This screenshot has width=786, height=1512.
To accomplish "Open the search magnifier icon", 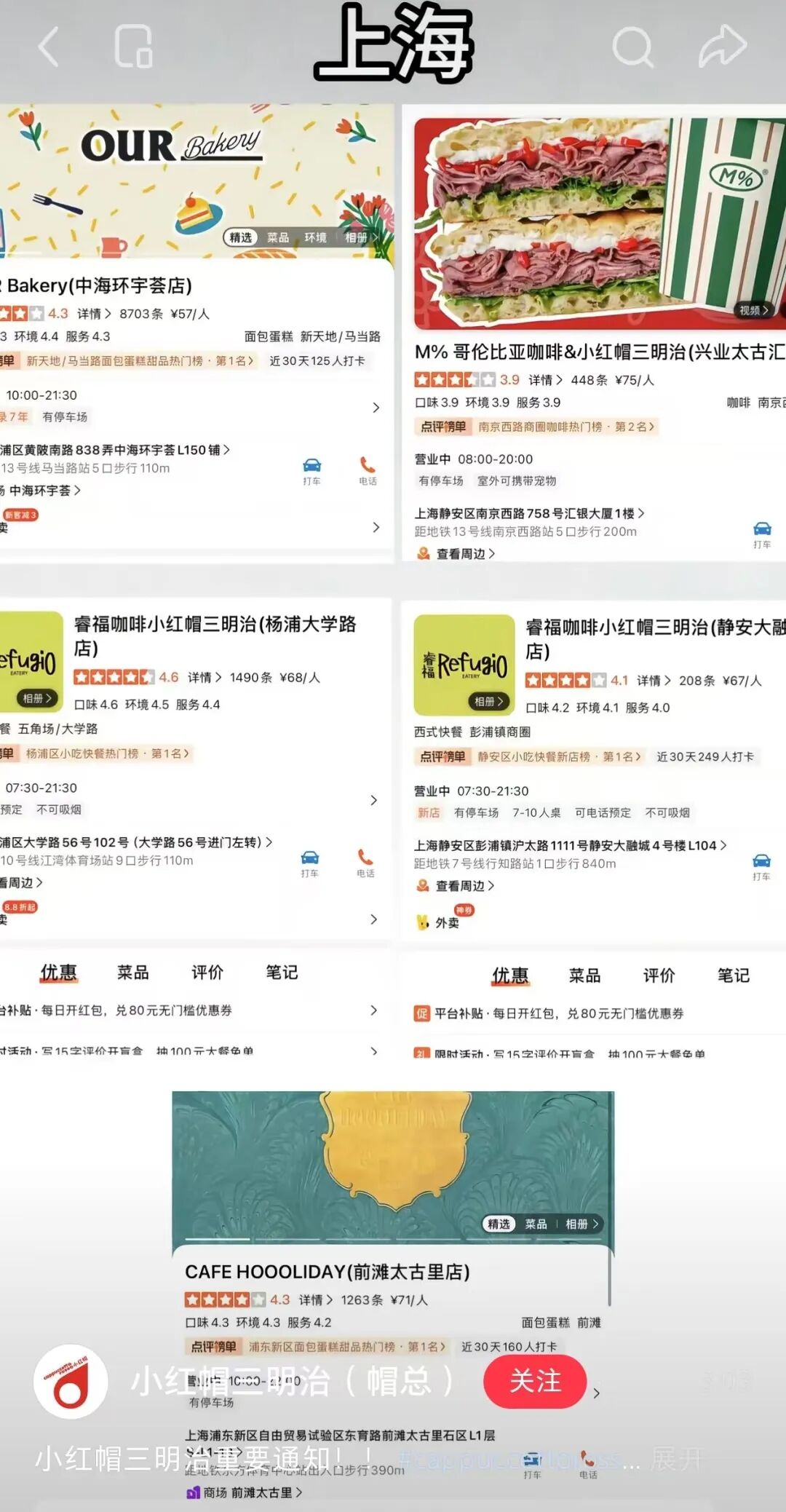I will [632, 47].
